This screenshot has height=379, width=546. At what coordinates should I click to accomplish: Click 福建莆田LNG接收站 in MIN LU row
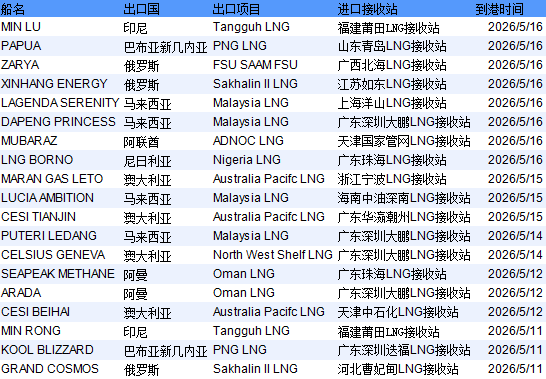tap(388, 28)
